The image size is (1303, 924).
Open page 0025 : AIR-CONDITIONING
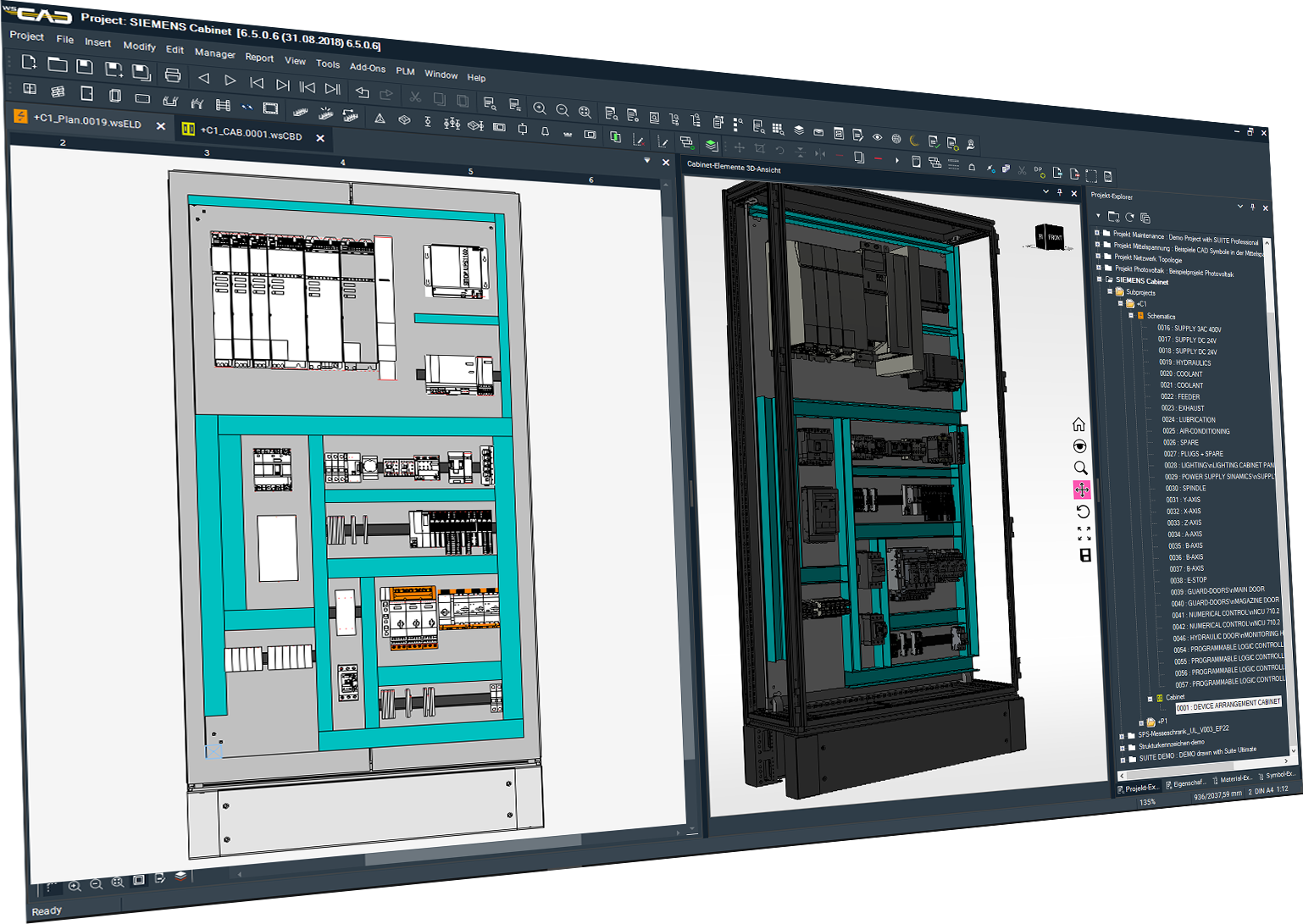(x=1195, y=431)
